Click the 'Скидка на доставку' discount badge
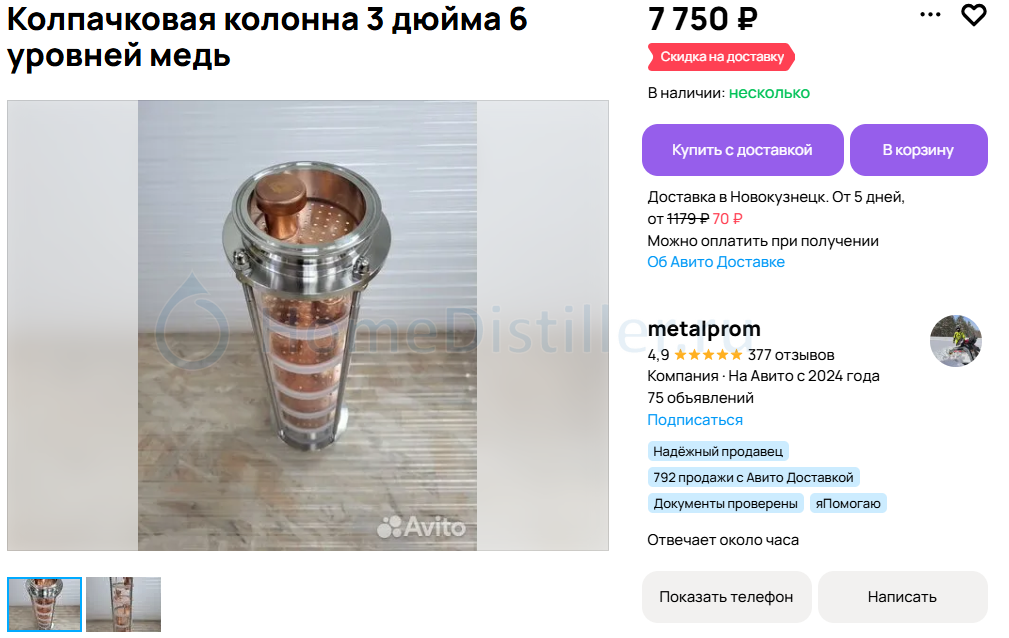The height and width of the screenshot is (638, 1009). (x=721, y=57)
